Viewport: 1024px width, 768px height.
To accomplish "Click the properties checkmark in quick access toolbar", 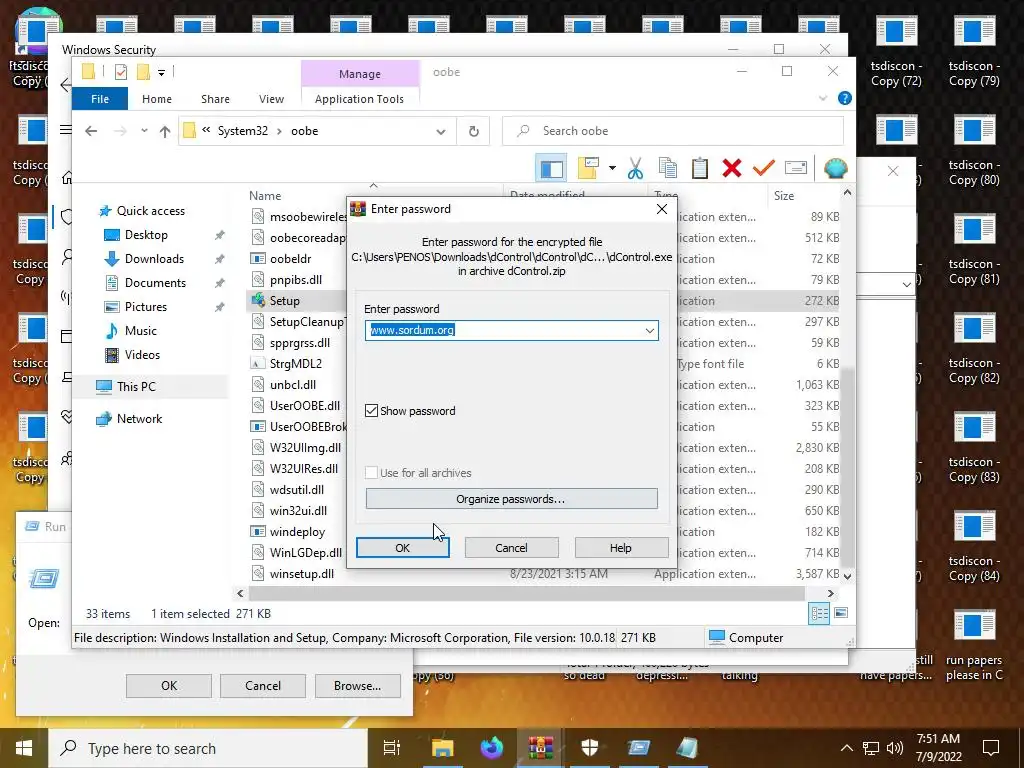I will [121, 72].
